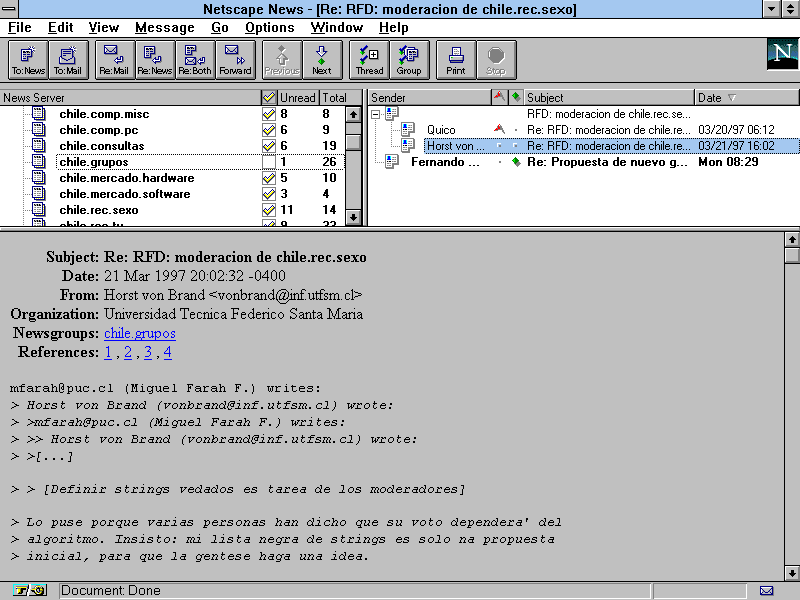Toggle read diamond on Fernando's message
This screenshot has width=800, height=600.
point(516,162)
